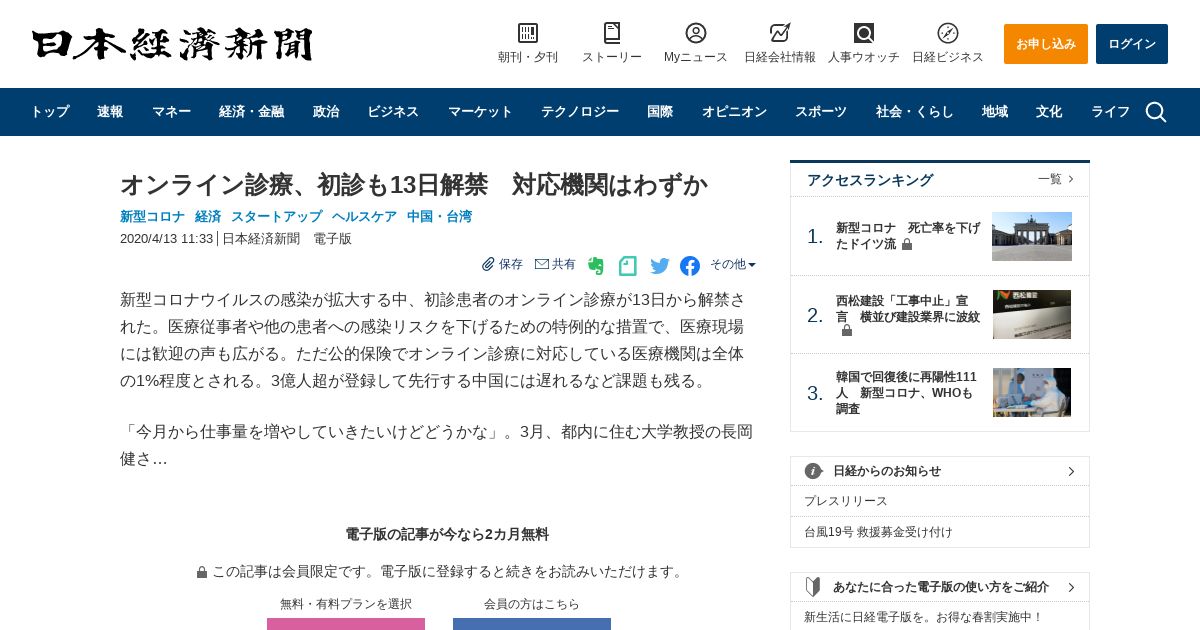Open the 新生活に日経電子版を 春割 link
Screen dimensions: 1200x630
[x=923, y=617]
